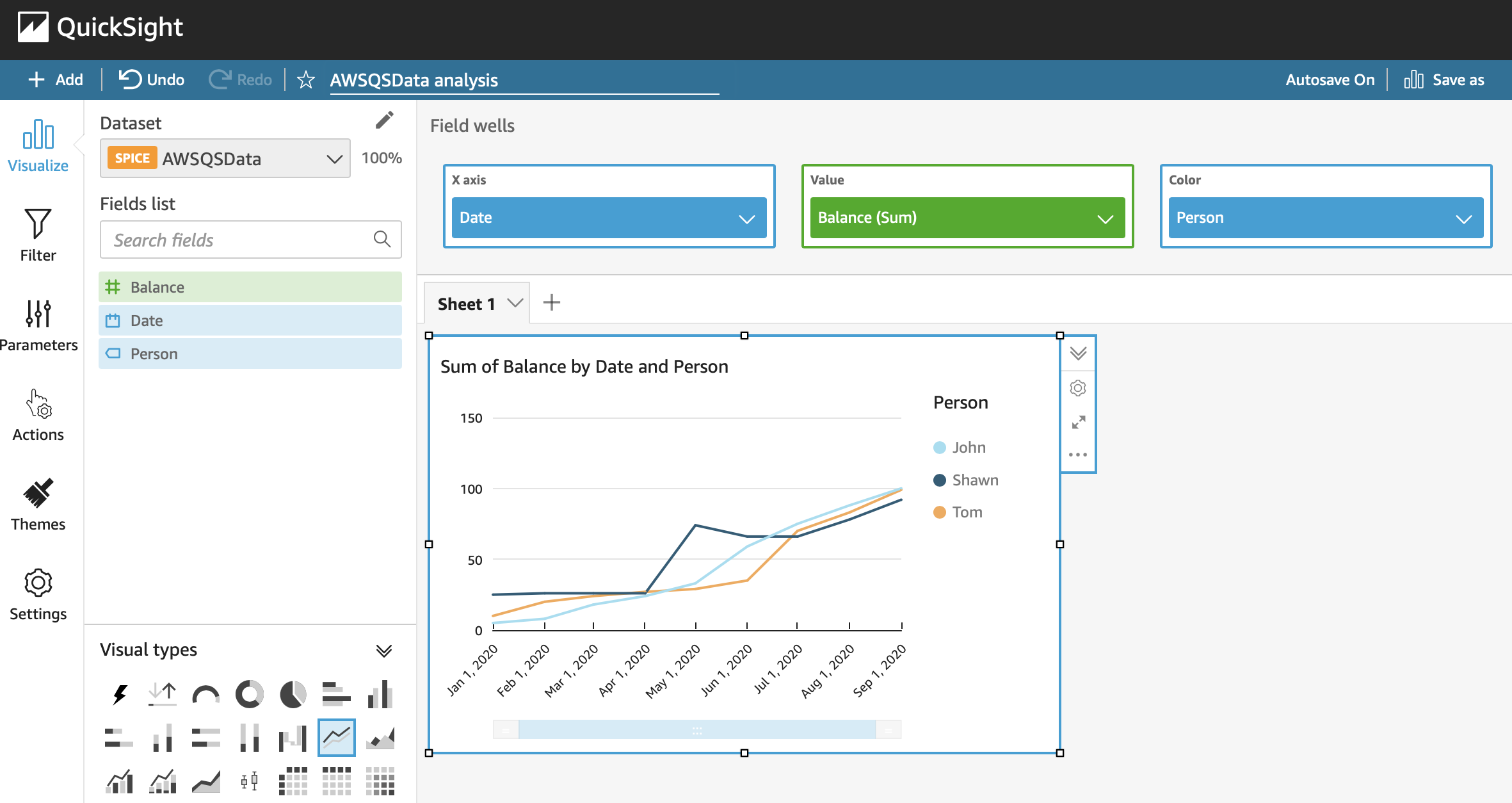1512x803 pixels.
Task: Choose the area line chart visual type
Action: click(380, 738)
